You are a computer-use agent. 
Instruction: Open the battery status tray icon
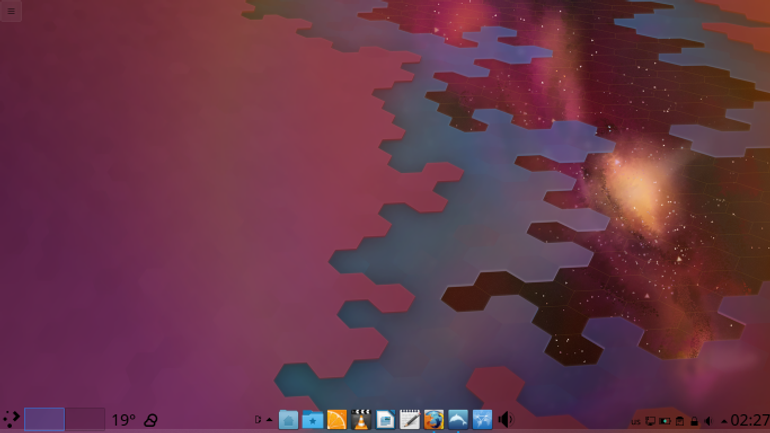click(665, 421)
